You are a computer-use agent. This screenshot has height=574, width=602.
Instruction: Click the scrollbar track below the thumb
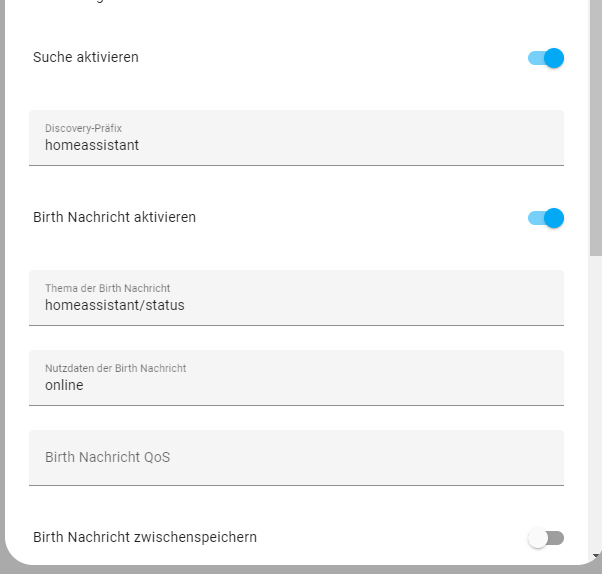tap(596, 400)
